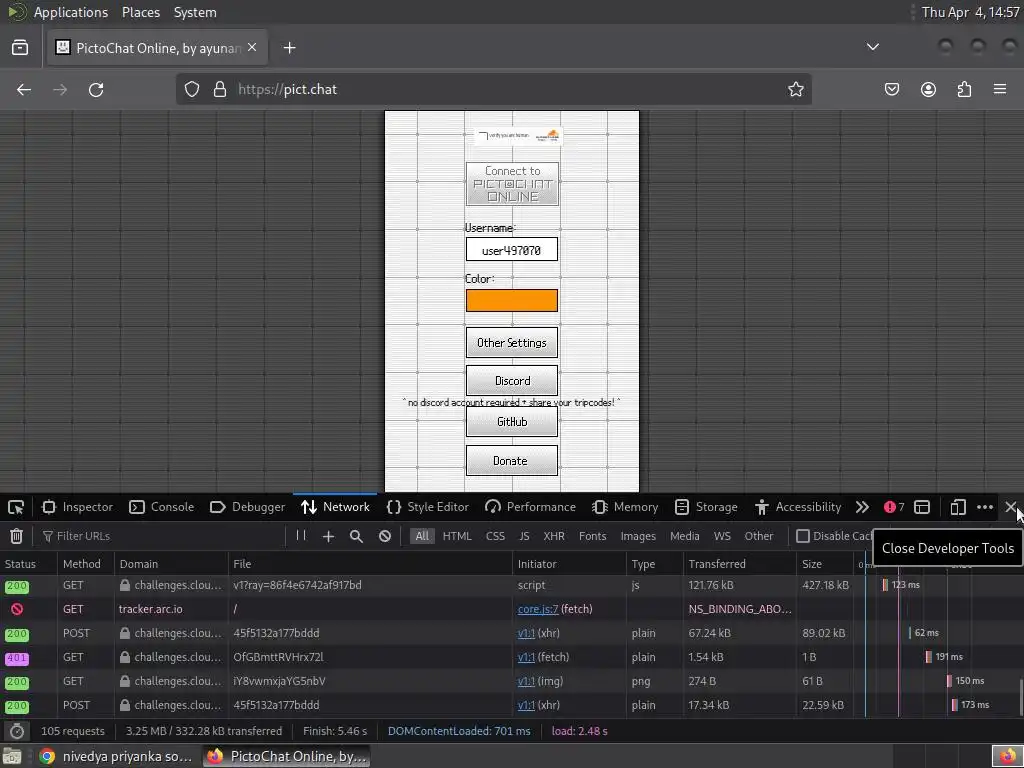Open core.js:7 initiator link

pyautogui.click(x=537, y=609)
